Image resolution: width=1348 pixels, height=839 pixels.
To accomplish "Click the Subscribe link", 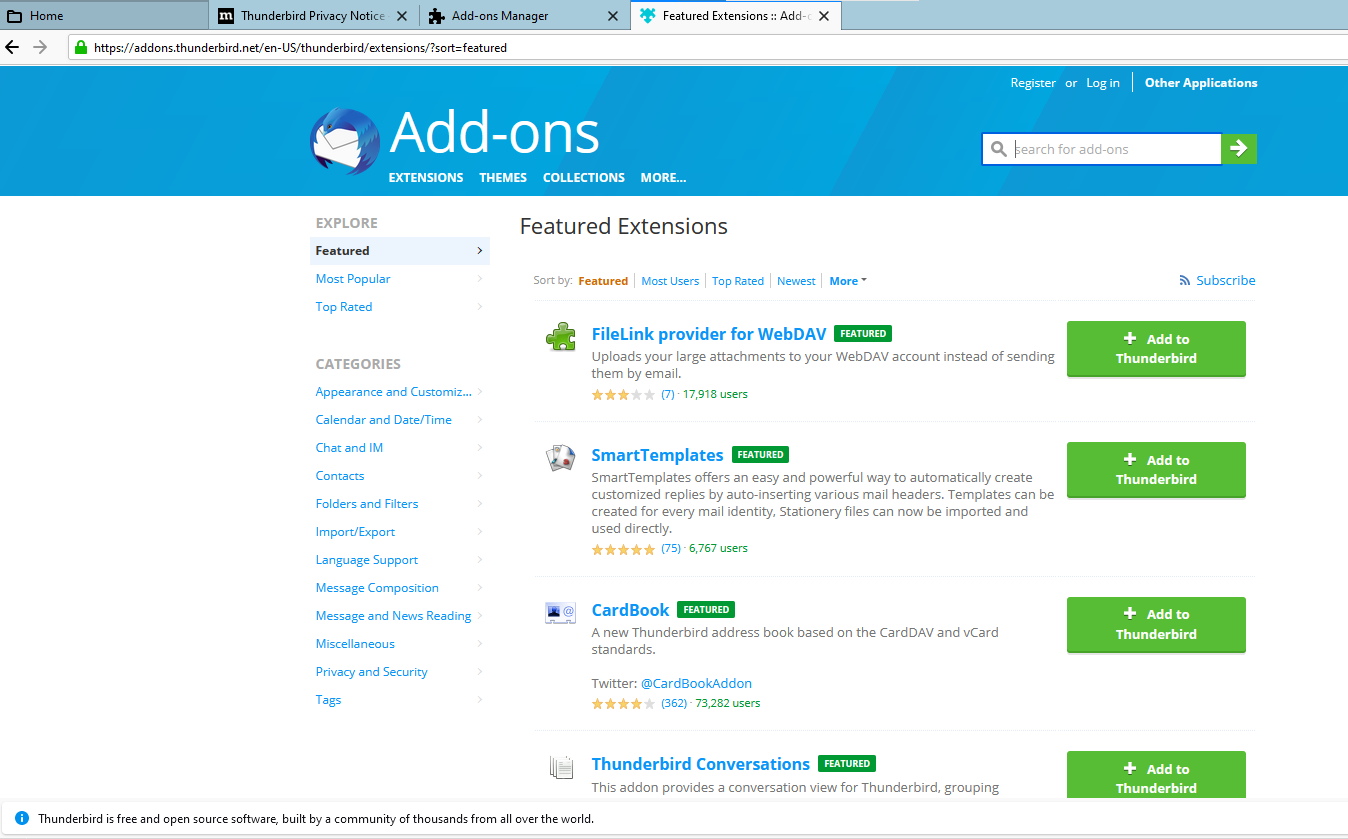I will click(x=1226, y=281).
